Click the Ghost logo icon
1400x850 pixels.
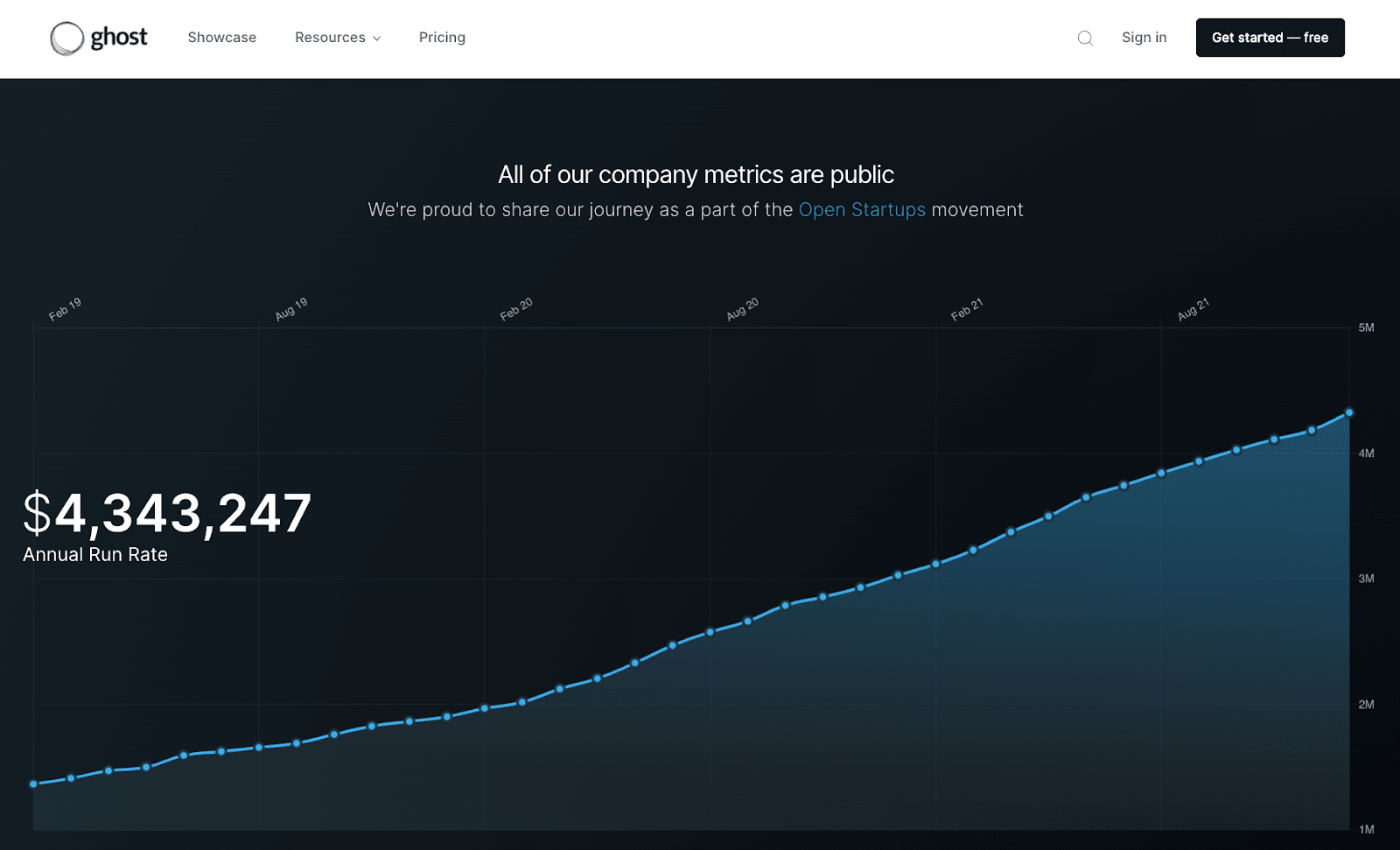pos(66,39)
